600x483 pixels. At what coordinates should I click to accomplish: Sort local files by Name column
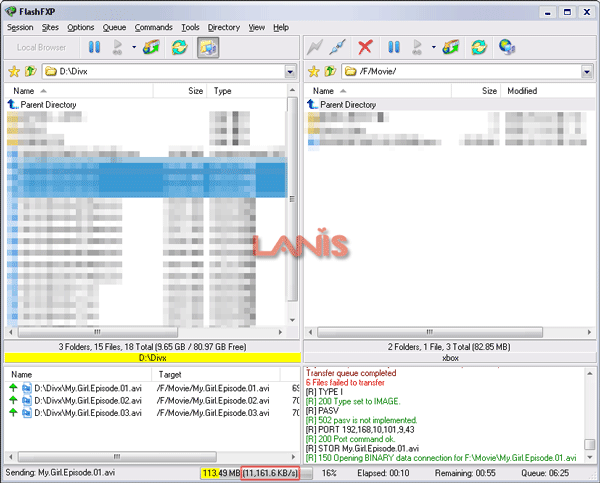pyautogui.click(x=79, y=91)
